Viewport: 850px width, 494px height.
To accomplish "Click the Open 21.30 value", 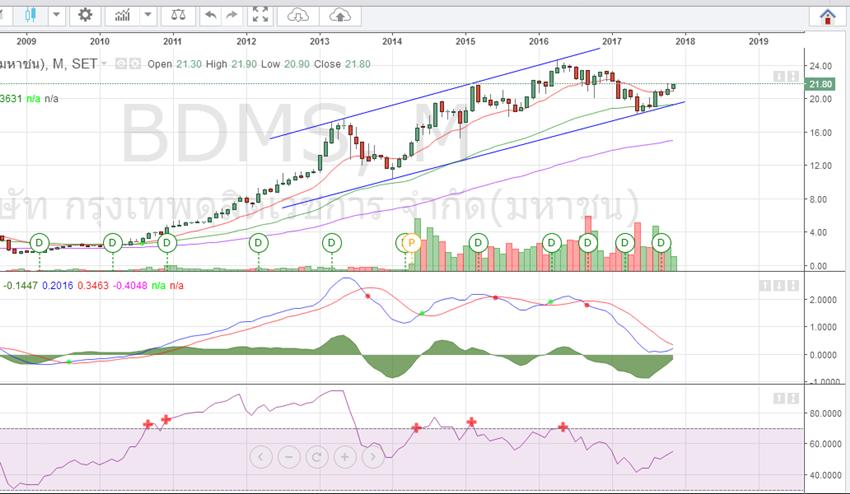I will pyautogui.click(x=189, y=64).
